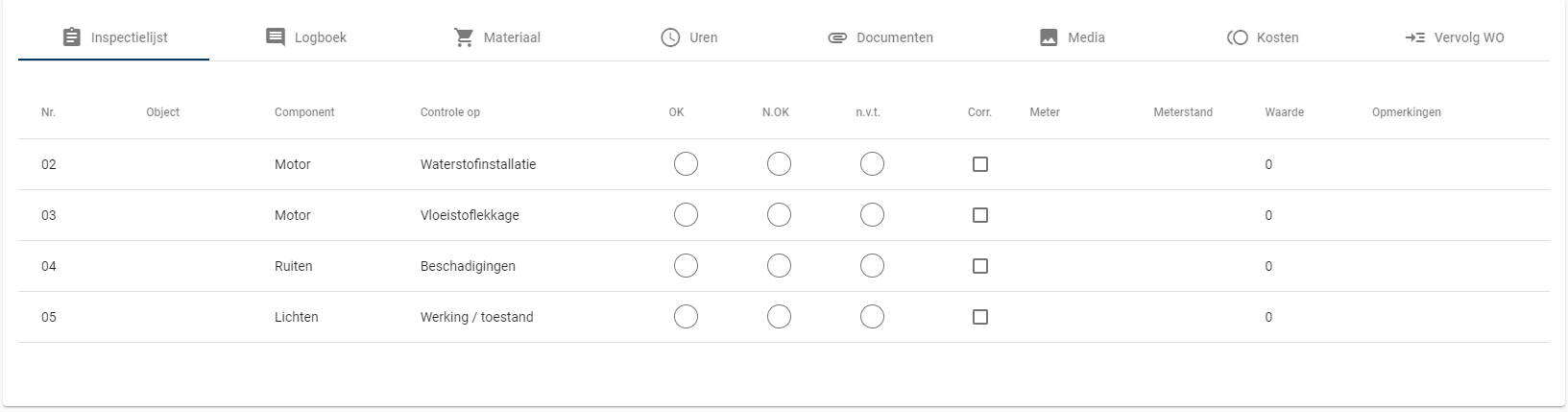Viewport: 1568px width, 412px height.
Task: Set Beschadigingen to n.v.t.
Action: point(872,266)
